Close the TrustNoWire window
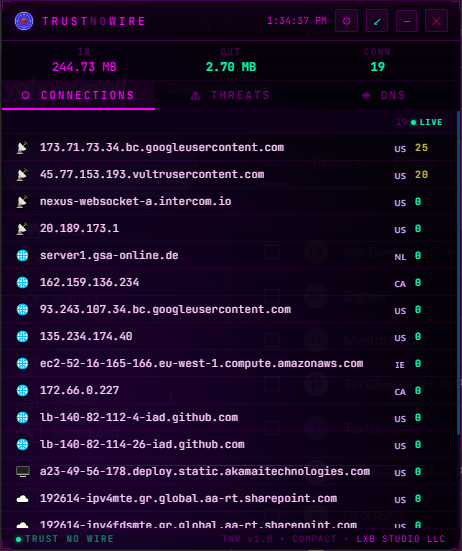 point(436,21)
